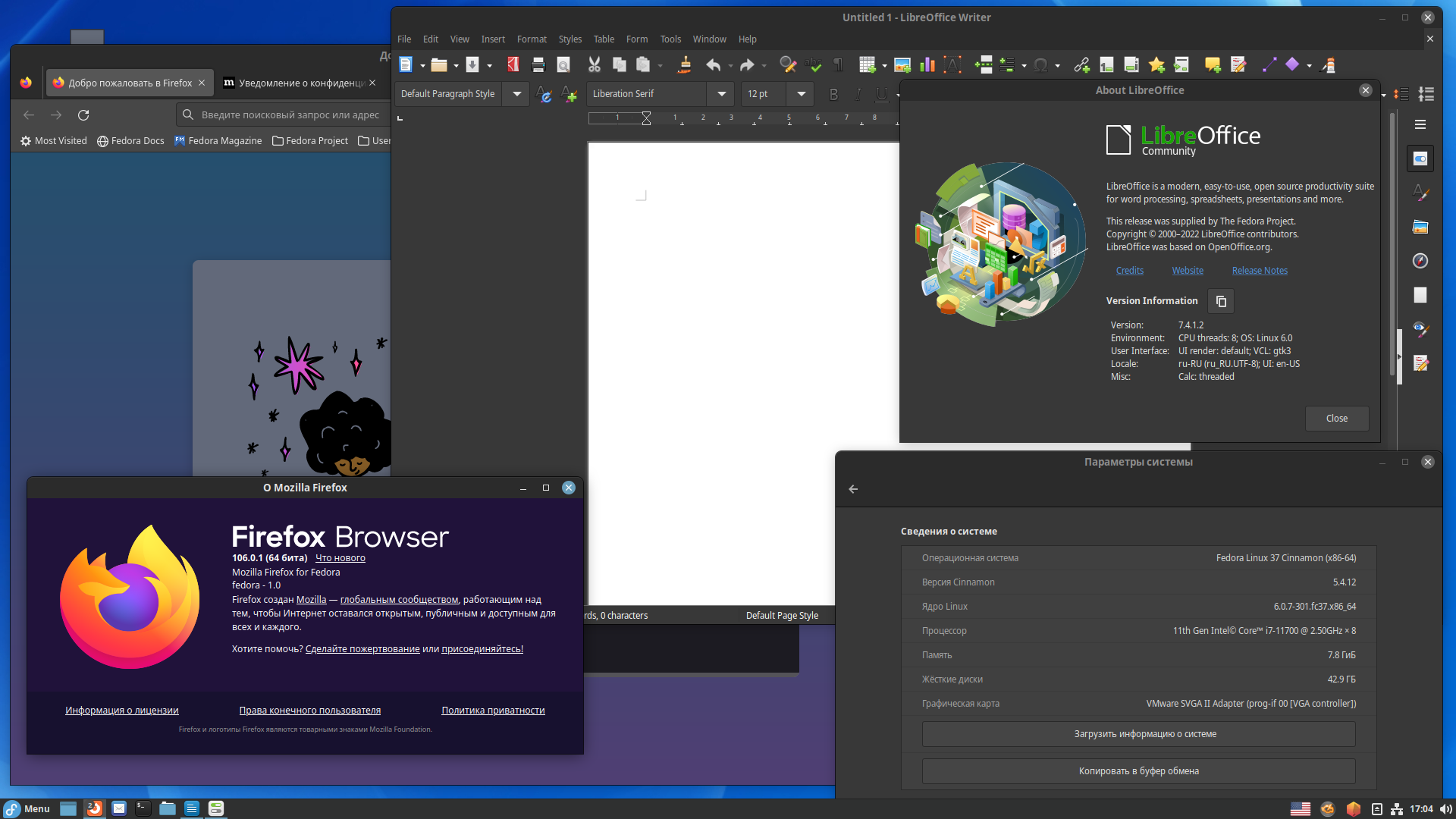Open the Save dropdown arrow
This screenshot has width=1456, height=819.
click(x=489, y=66)
